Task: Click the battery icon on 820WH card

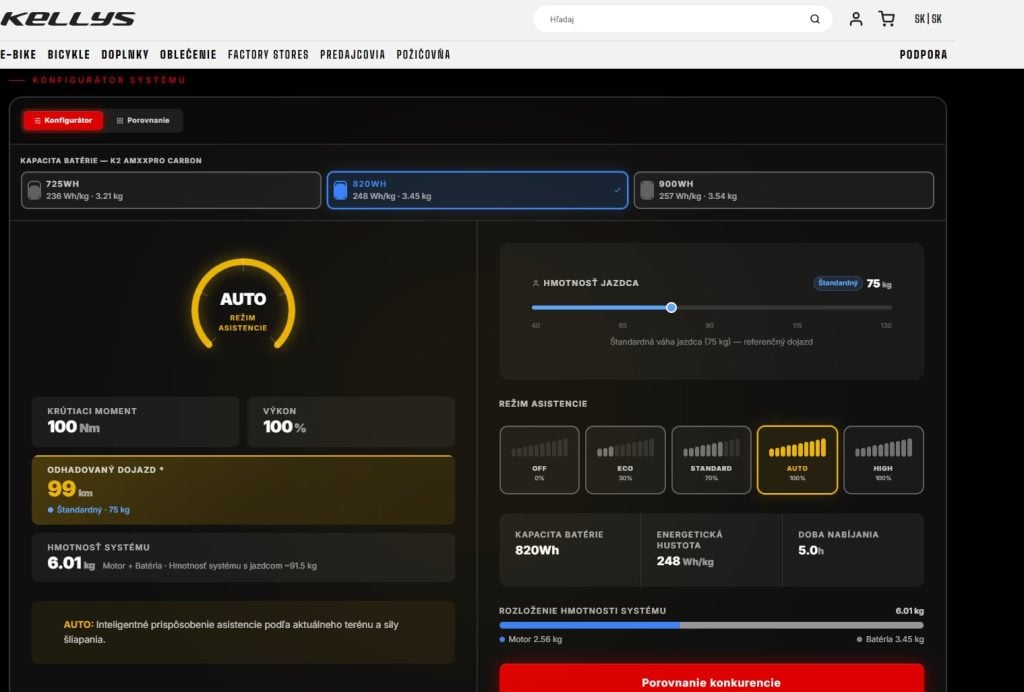Action: click(340, 190)
